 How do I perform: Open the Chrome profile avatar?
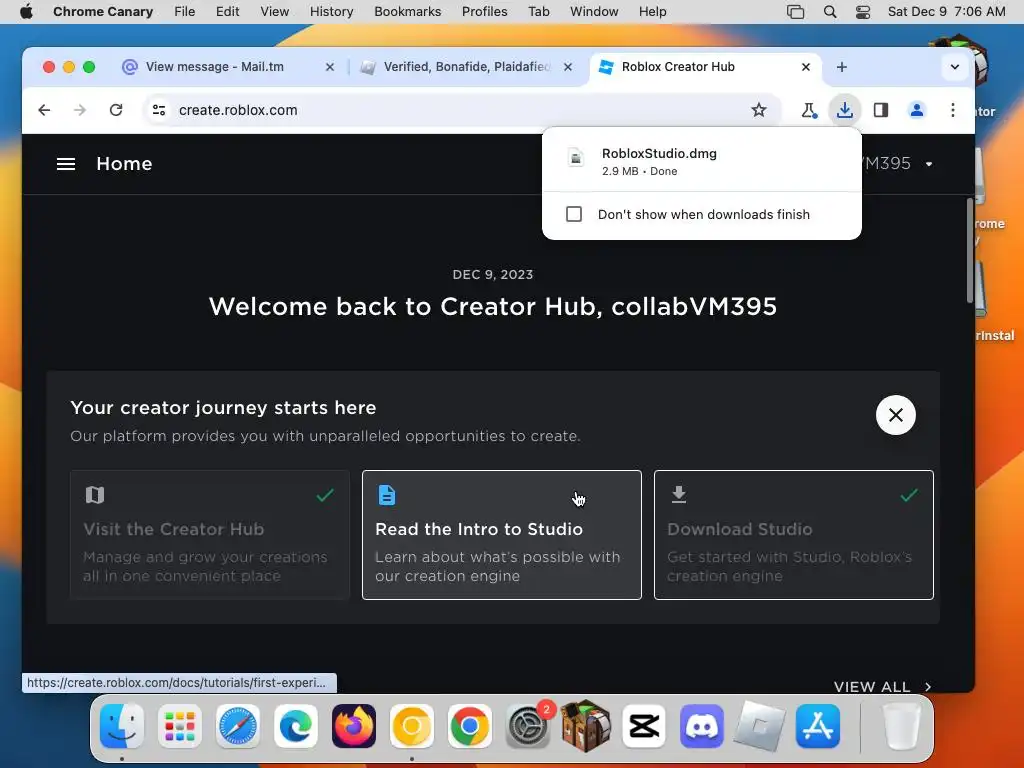tap(917, 110)
